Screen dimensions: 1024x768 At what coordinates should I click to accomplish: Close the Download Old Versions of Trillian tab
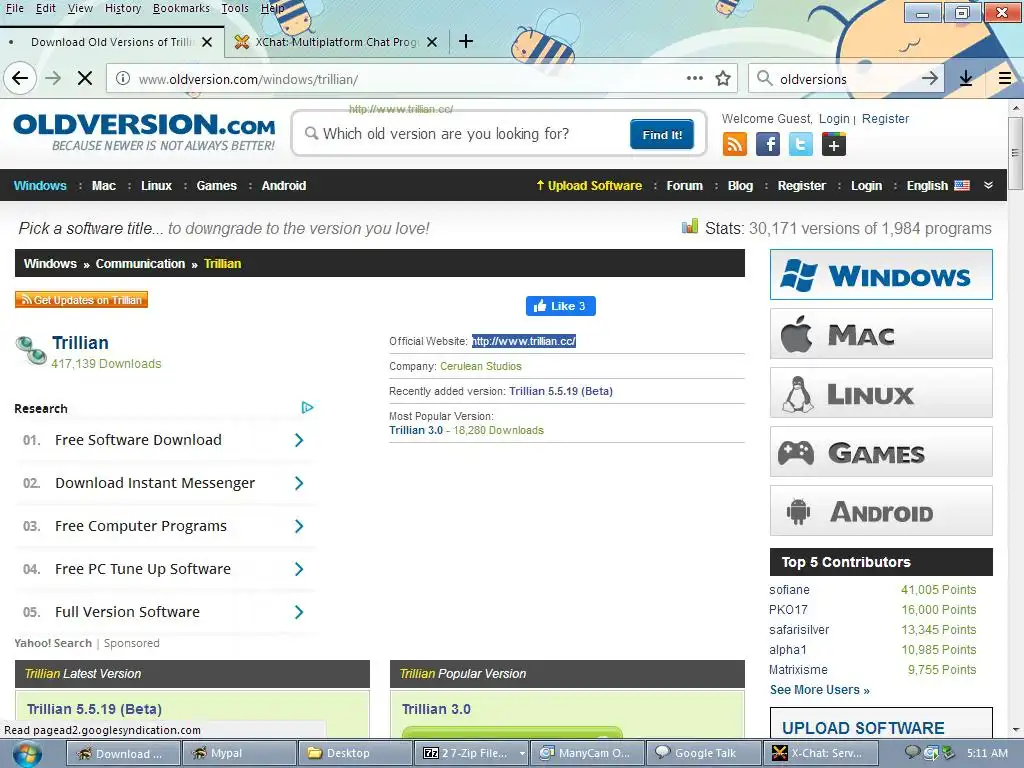207,42
